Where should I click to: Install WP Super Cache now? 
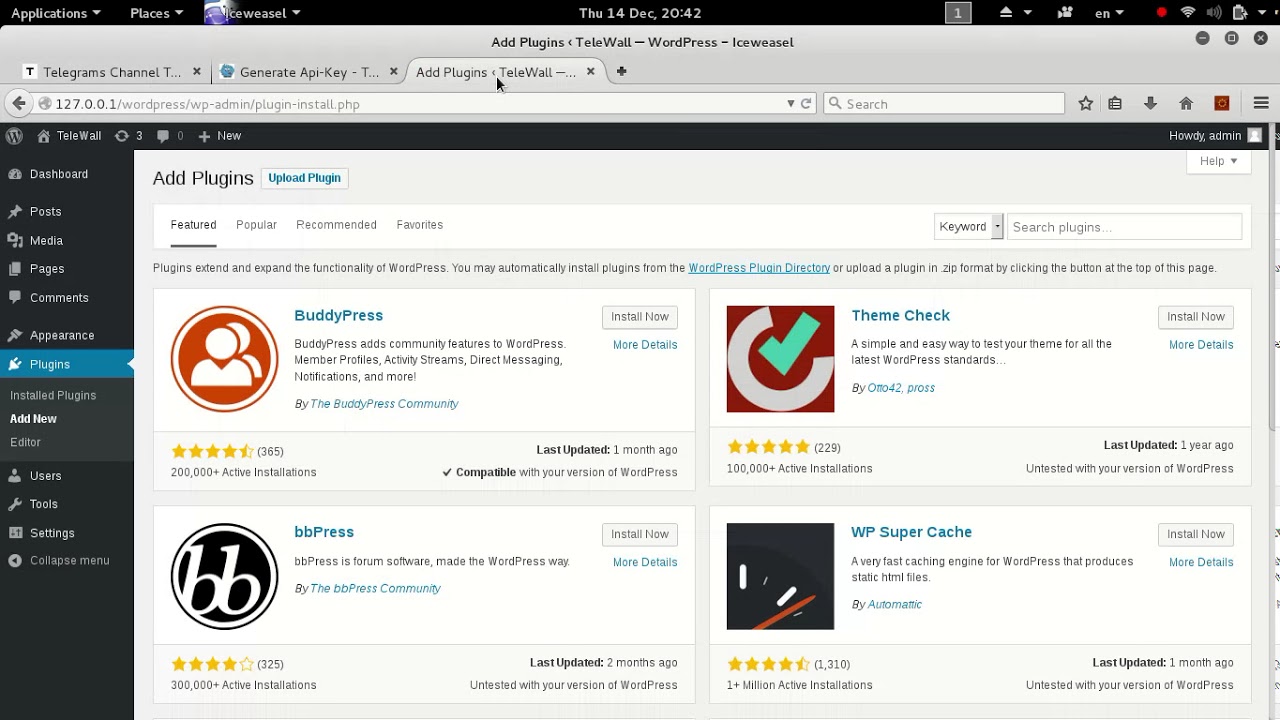pyautogui.click(x=1196, y=534)
